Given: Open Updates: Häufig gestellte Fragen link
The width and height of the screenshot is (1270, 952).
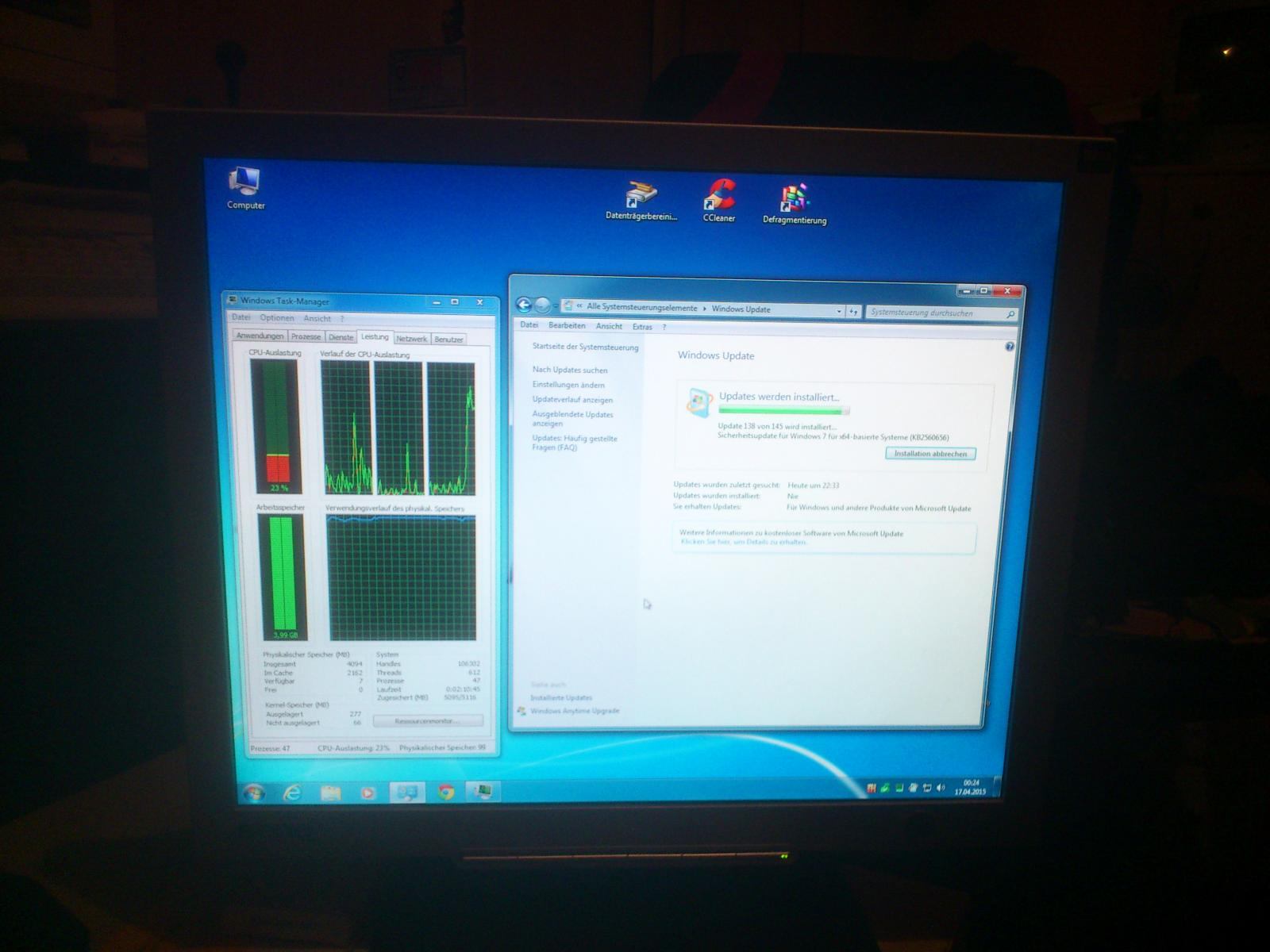Looking at the screenshot, I should coord(574,443).
